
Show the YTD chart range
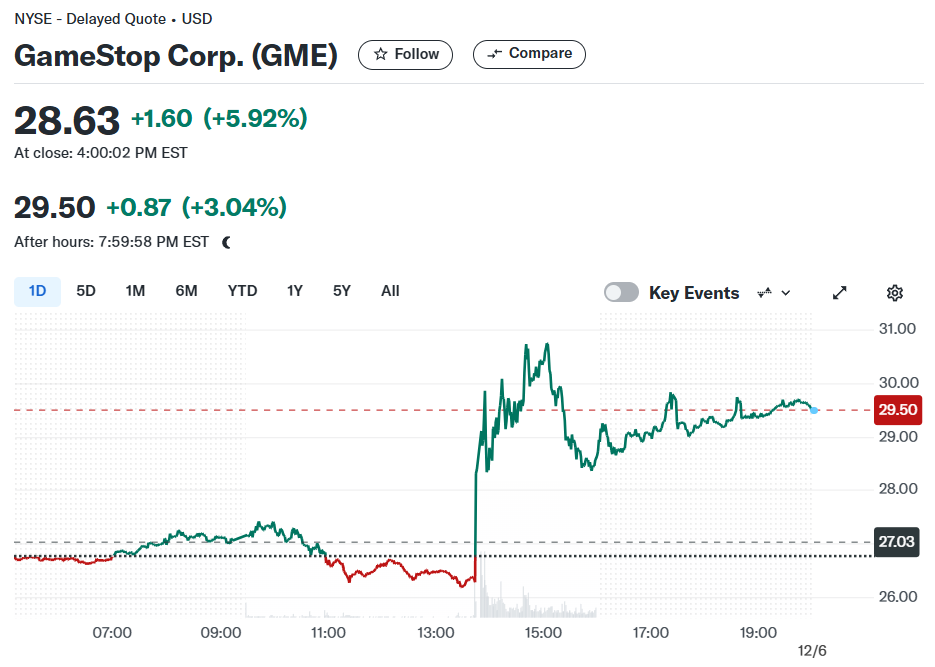(x=242, y=291)
